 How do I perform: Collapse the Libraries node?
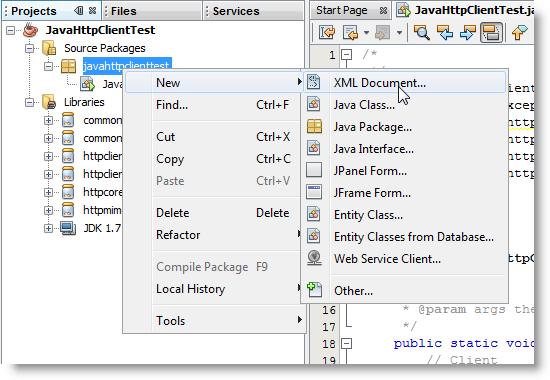29,102
